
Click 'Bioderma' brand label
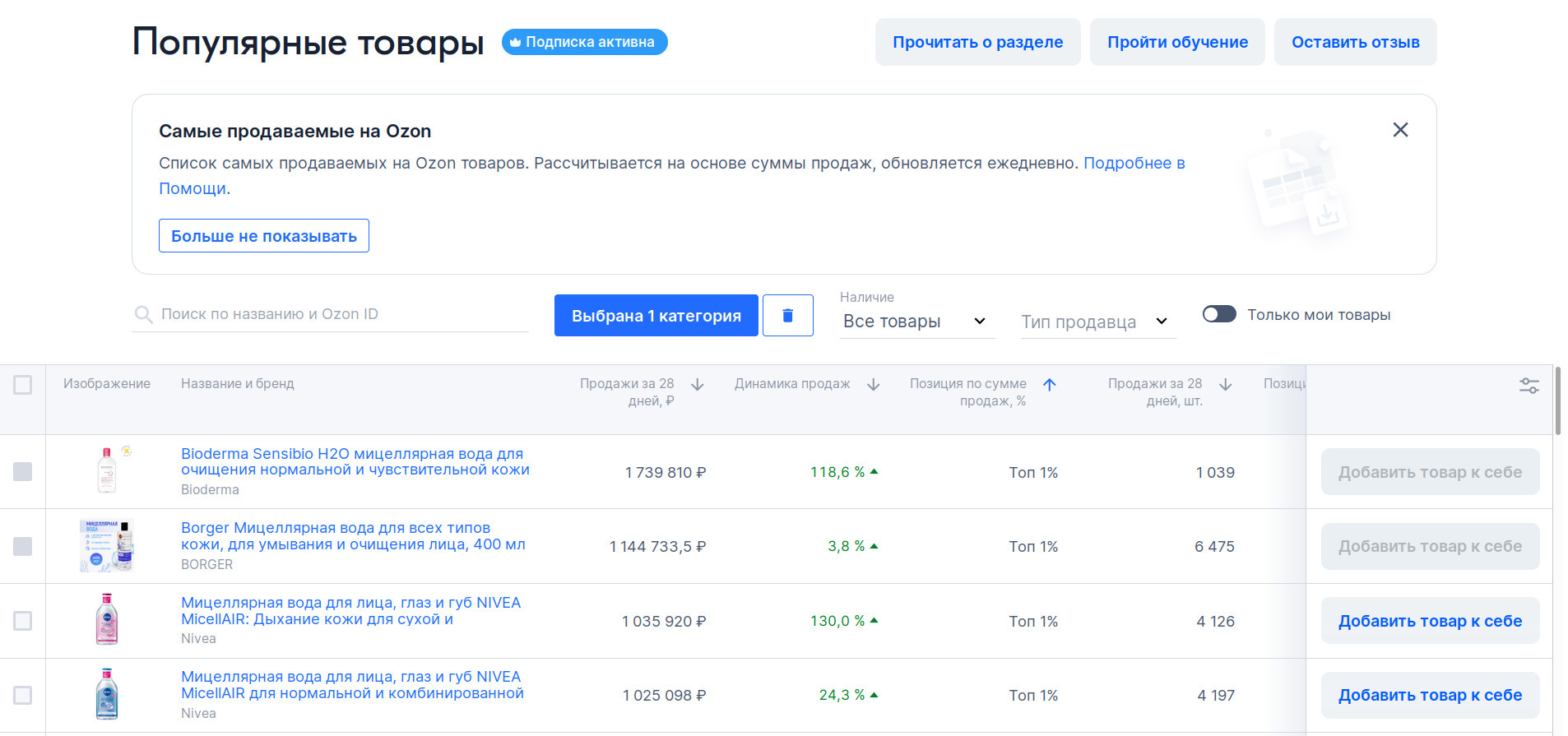point(210,489)
